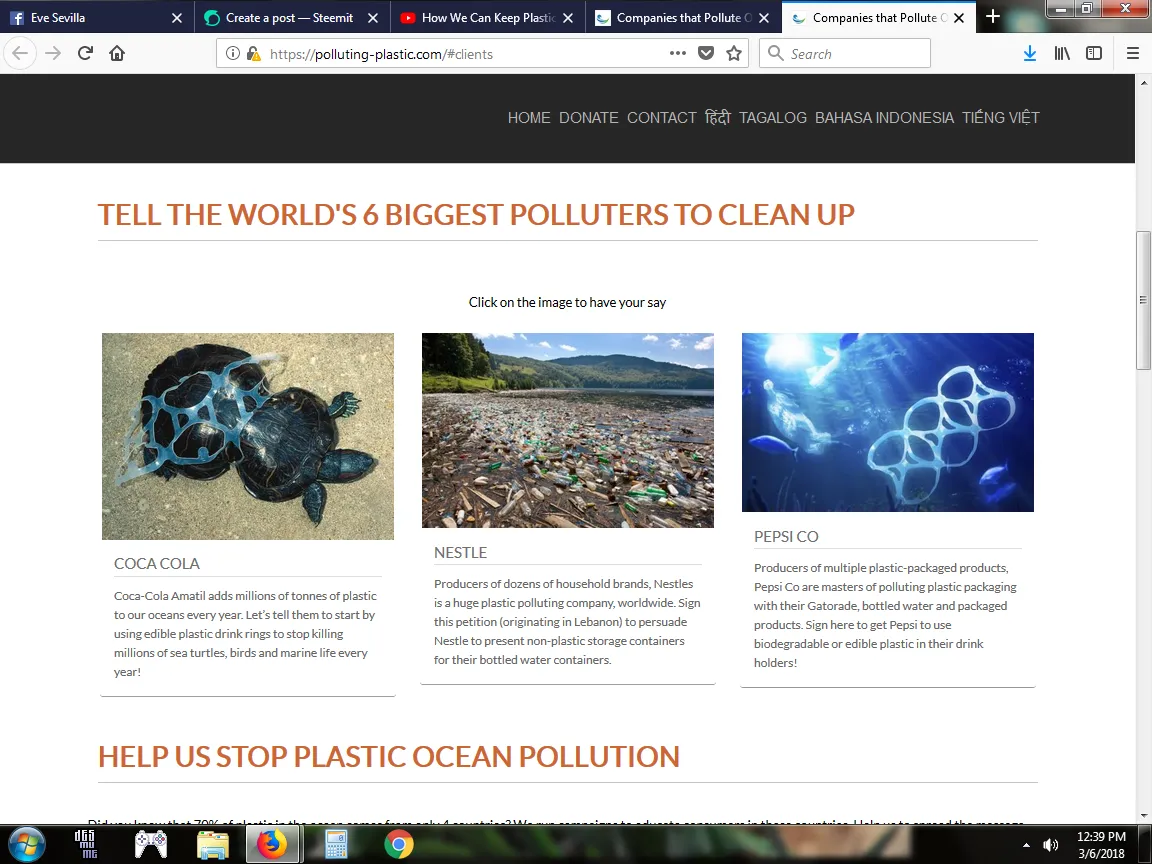Close the How We Can Keep Plastic tab

pyautogui.click(x=568, y=18)
